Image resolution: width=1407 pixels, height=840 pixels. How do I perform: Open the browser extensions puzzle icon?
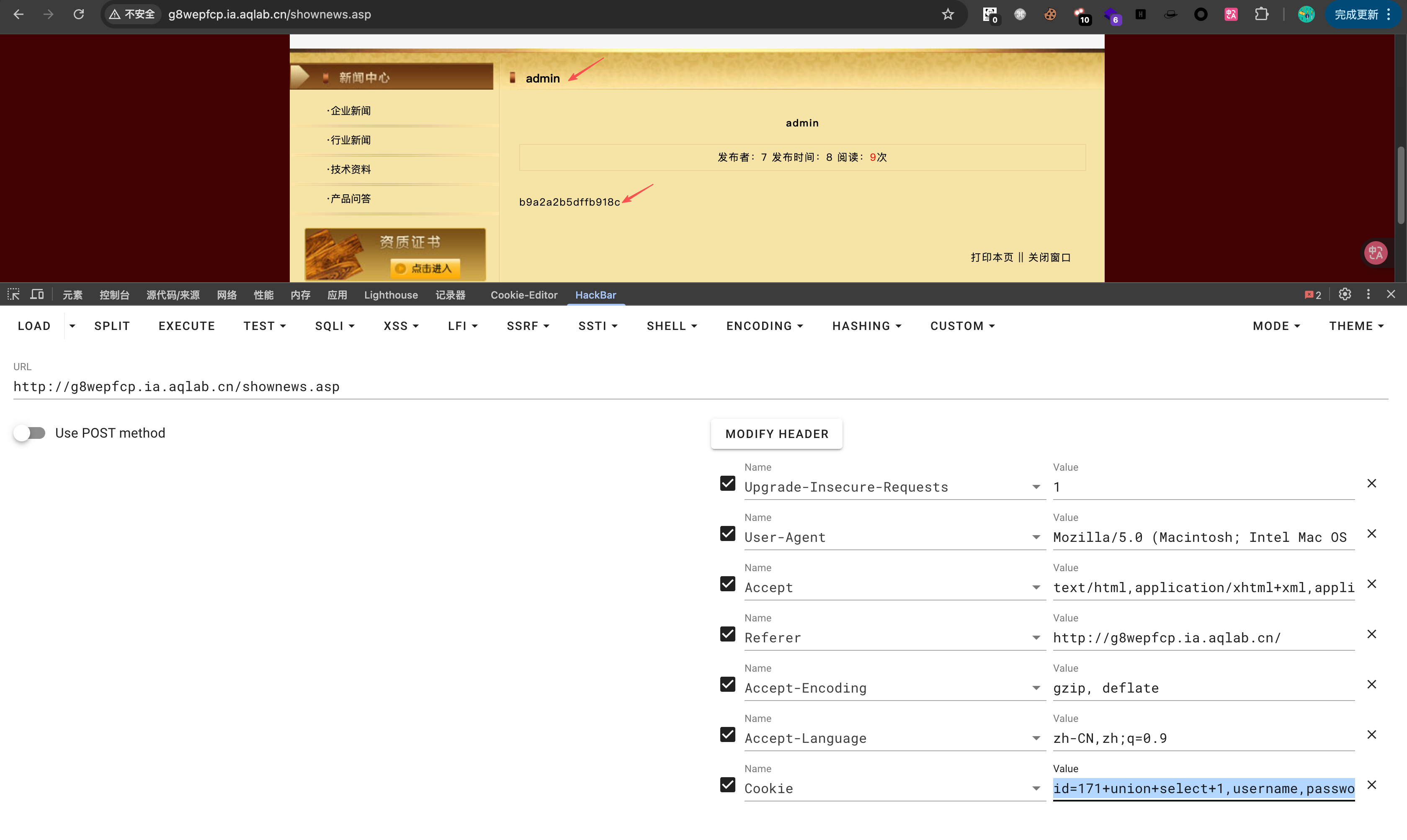(x=1261, y=15)
